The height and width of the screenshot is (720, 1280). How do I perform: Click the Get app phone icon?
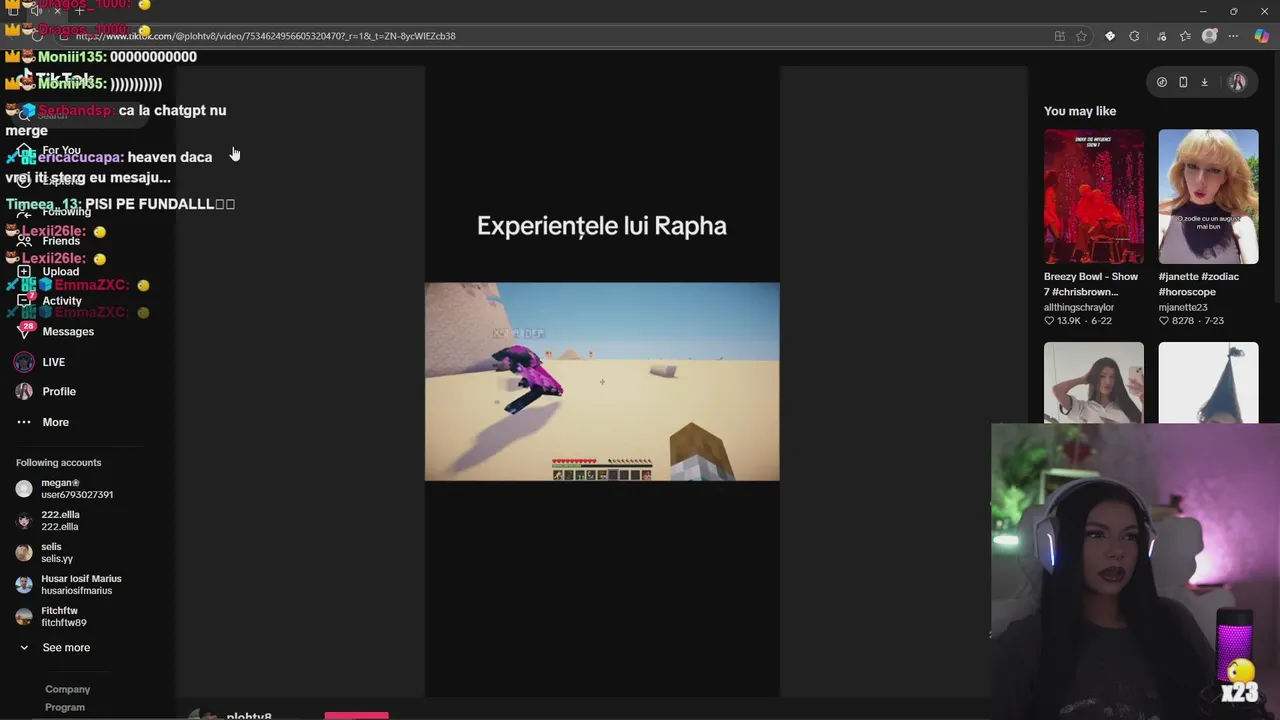pyautogui.click(x=1183, y=82)
